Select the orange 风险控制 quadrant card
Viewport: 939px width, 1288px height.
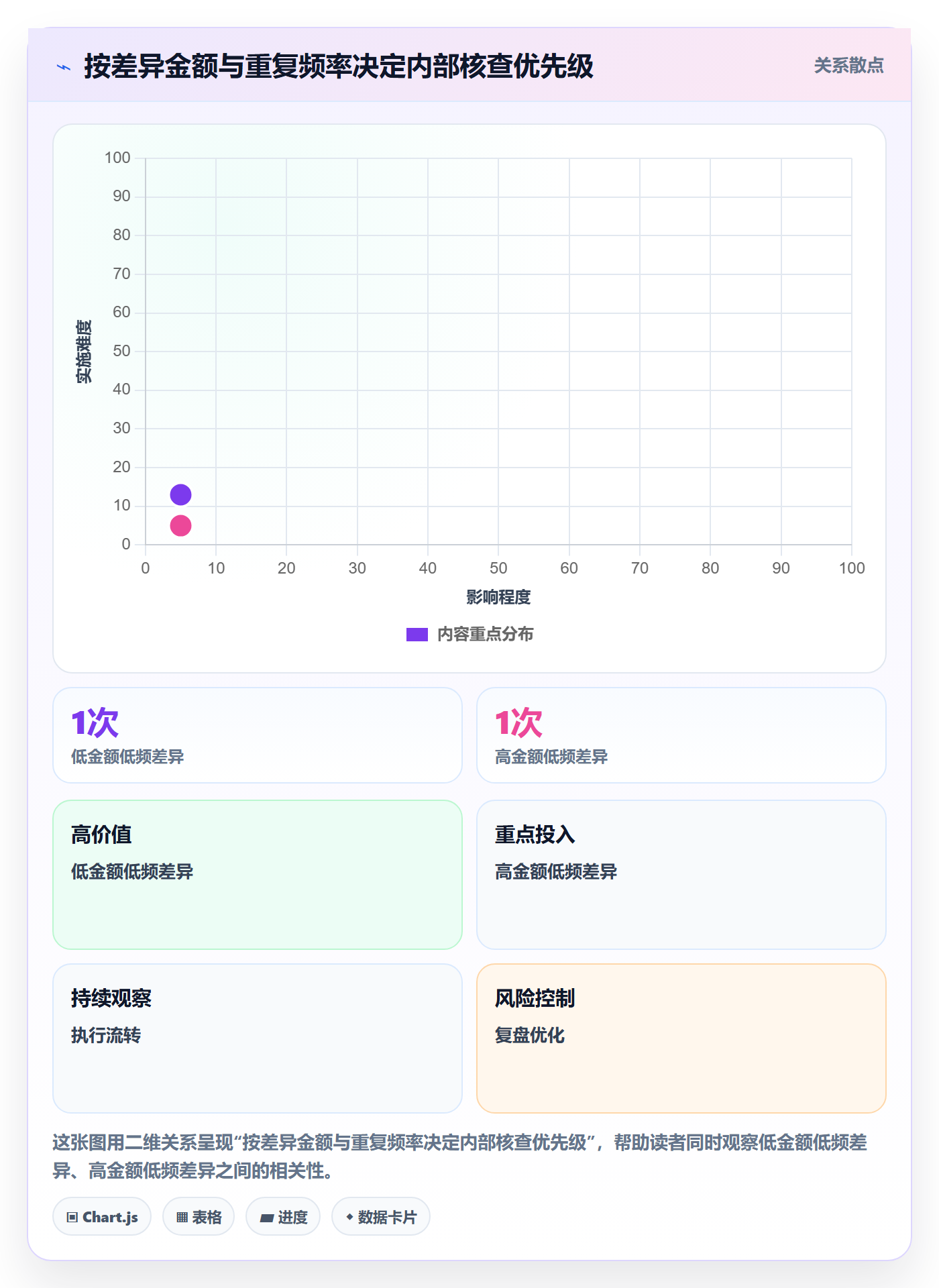pos(681,1038)
